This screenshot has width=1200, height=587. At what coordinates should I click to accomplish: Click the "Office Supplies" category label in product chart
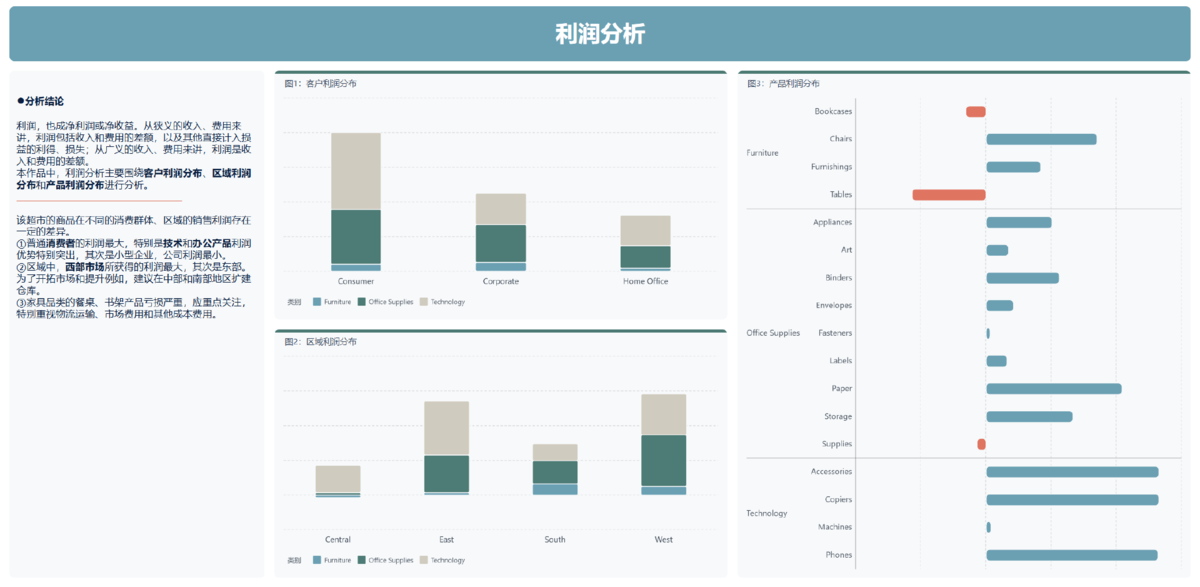[x=773, y=333]
